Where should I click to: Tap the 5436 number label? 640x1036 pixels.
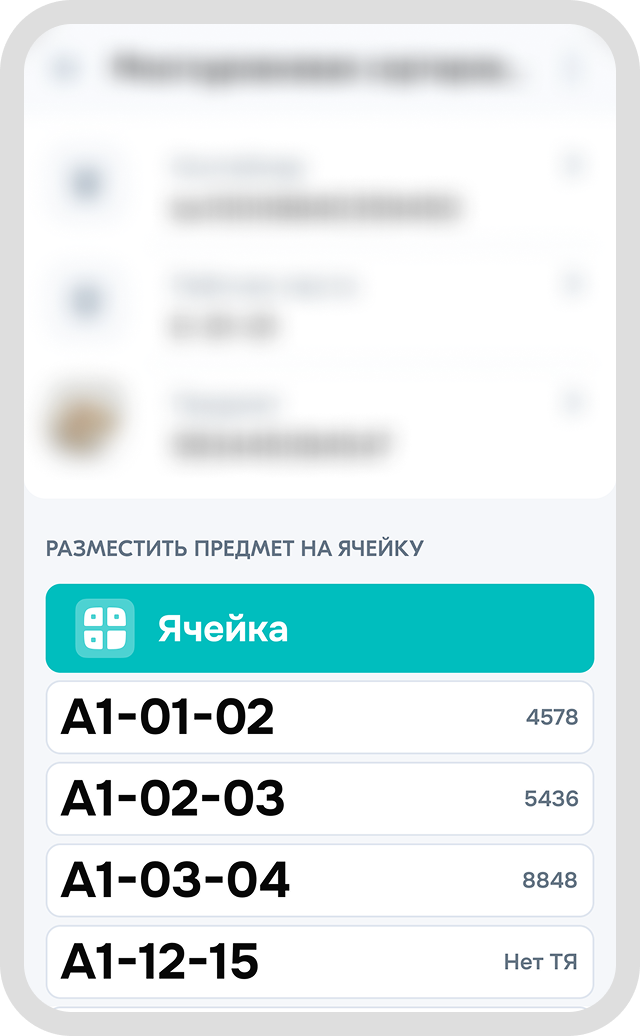tap(551, 799)
